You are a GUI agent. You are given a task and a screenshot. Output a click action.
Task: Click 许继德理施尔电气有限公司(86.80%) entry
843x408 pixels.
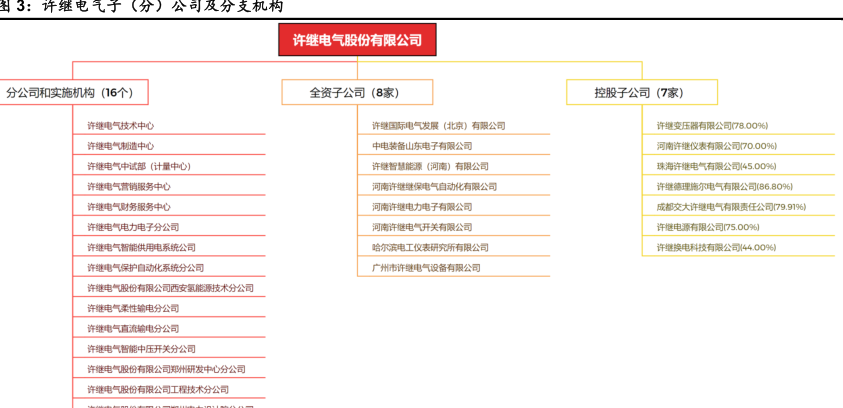[x=725, y=187]
